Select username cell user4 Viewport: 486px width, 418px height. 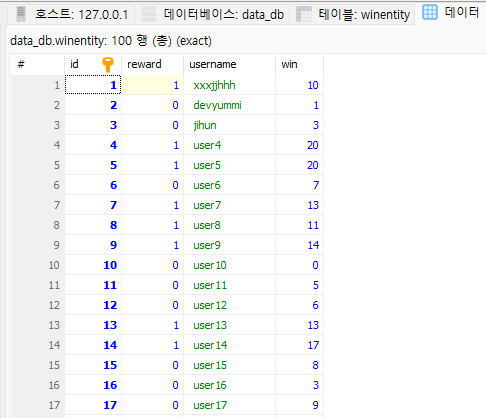click(x=229, y=145)
